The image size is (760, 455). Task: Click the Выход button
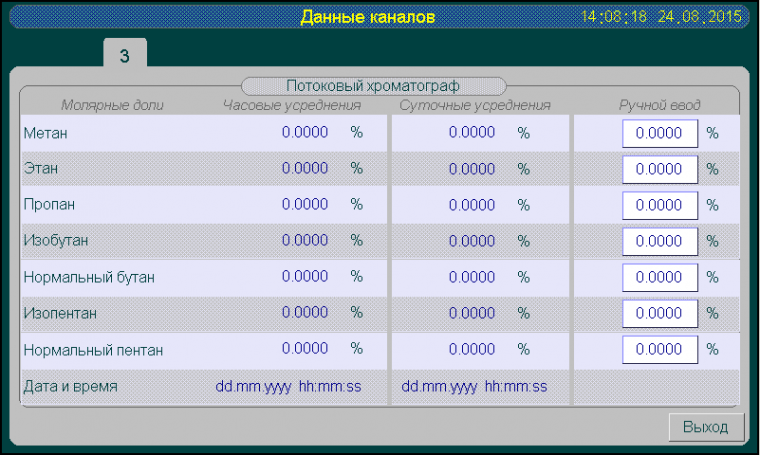[x=706, y=427]
